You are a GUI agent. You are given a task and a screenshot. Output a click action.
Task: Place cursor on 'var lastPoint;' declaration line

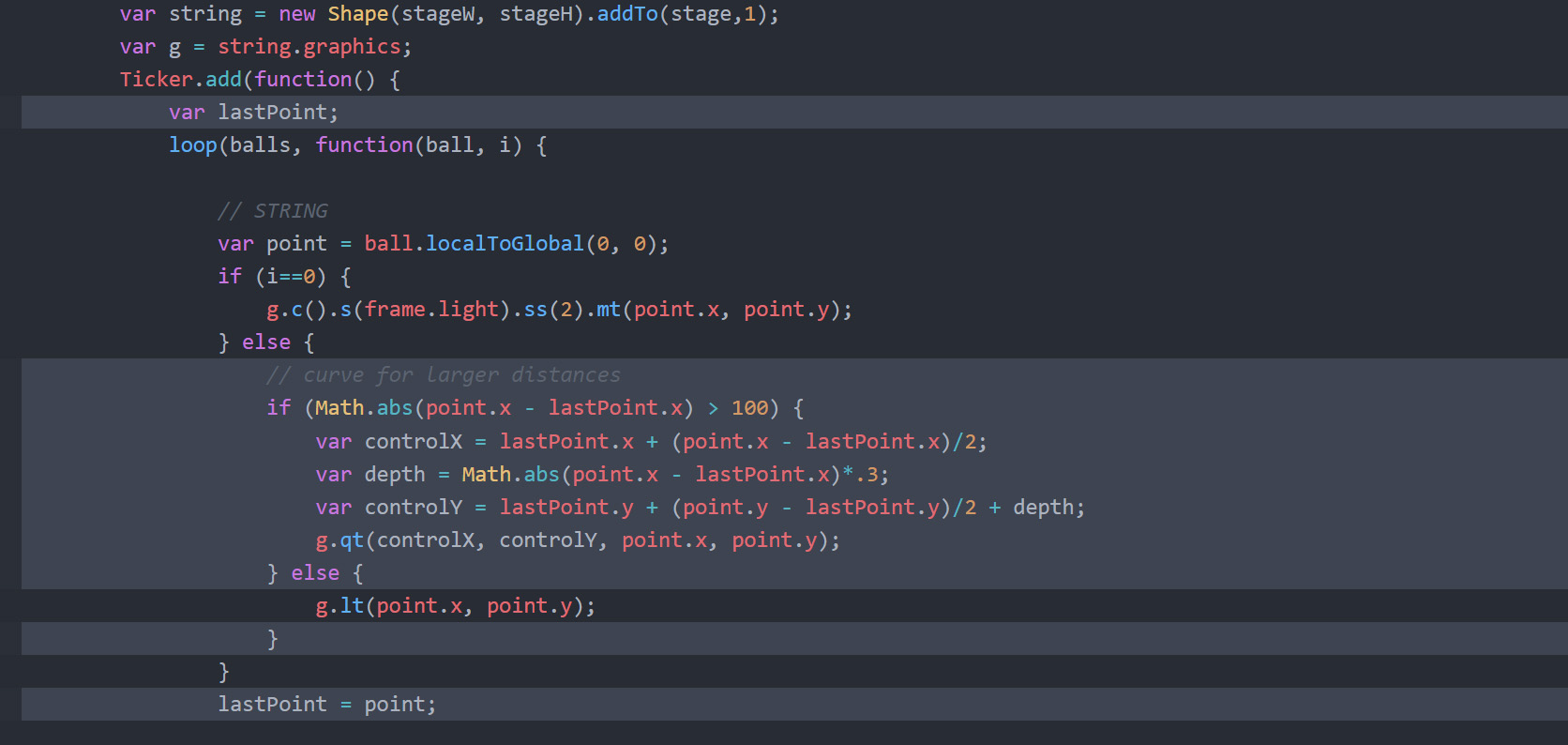(253, 113)
